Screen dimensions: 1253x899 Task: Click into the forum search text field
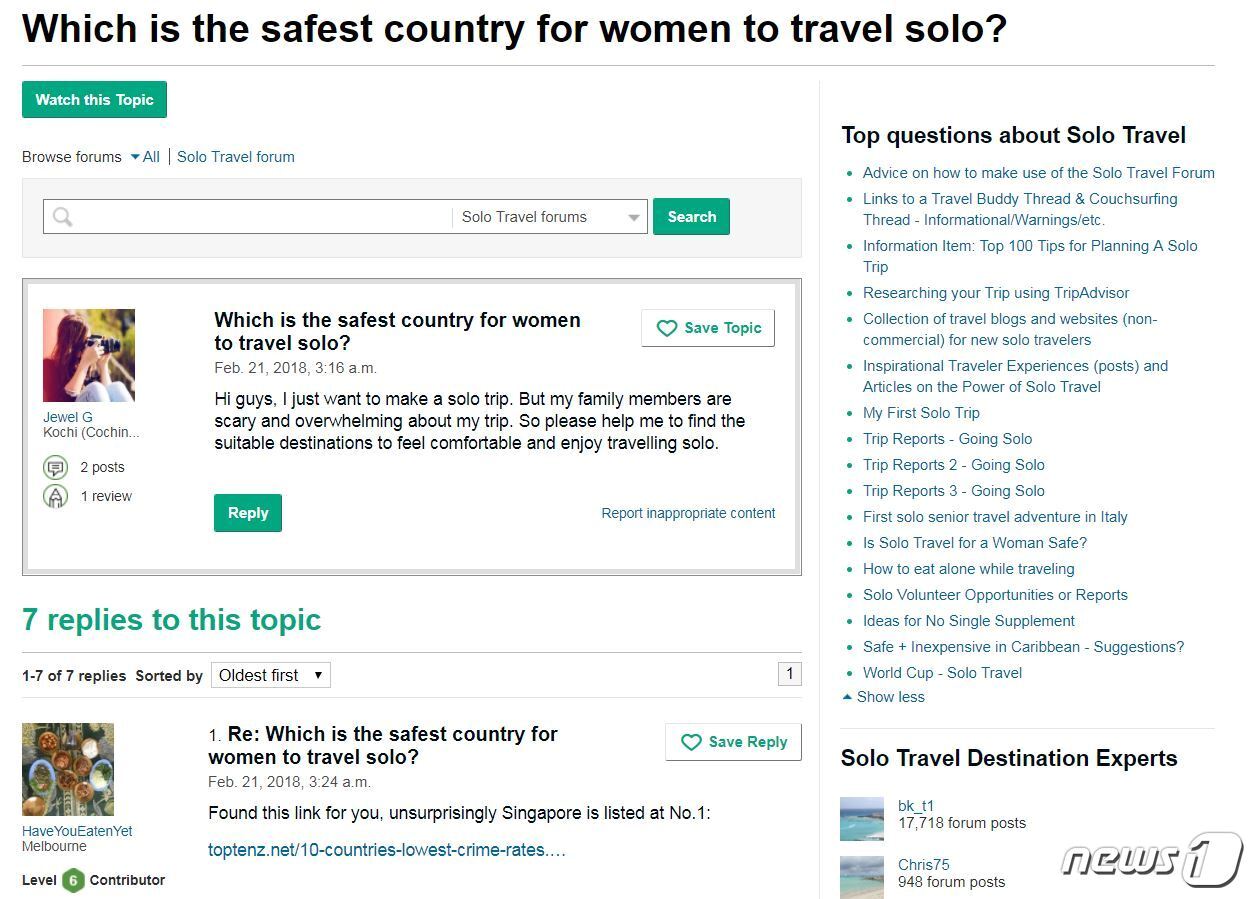(x=262, y=217)
